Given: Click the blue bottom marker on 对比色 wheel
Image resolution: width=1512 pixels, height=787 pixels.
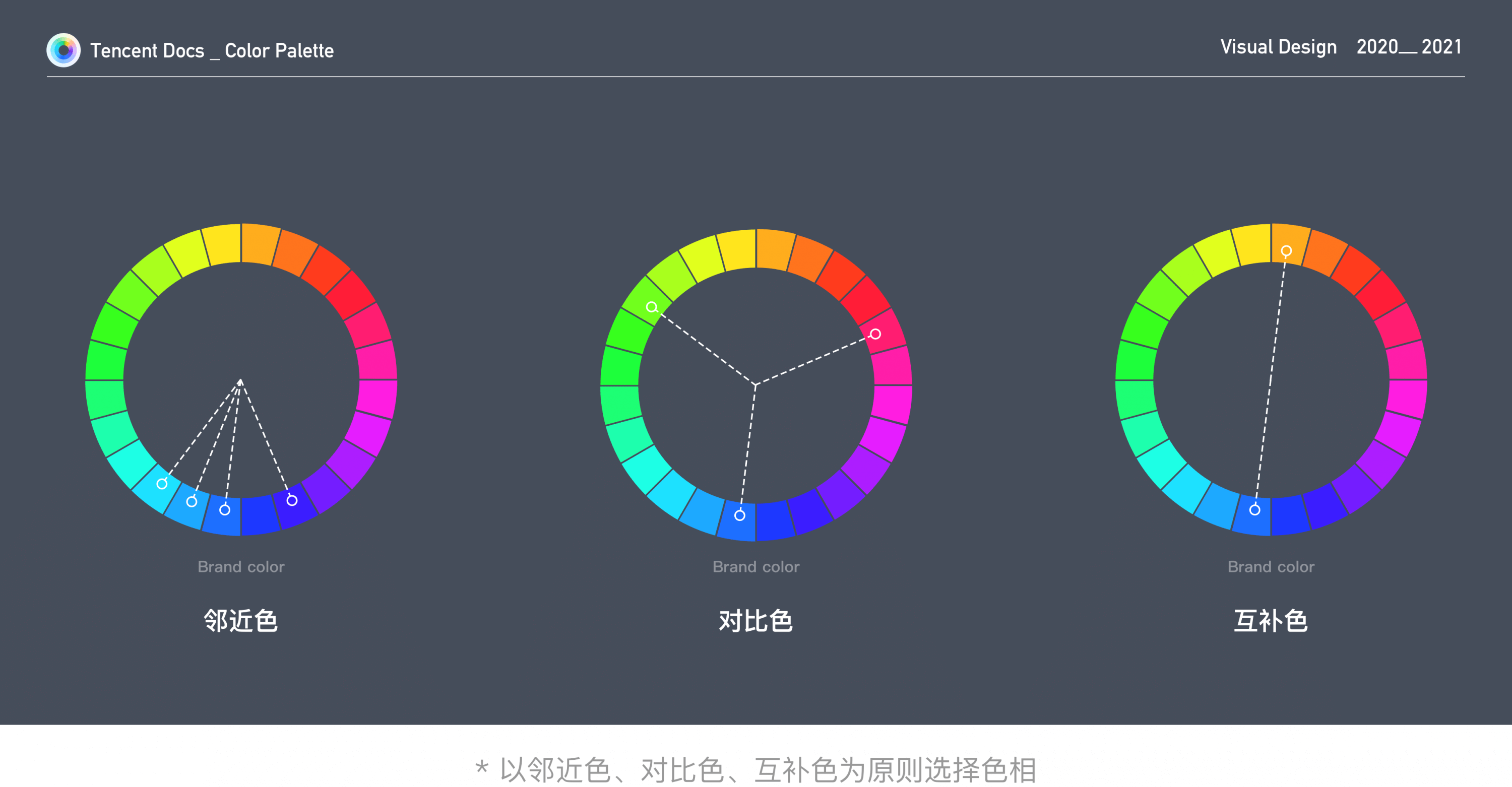Looking at the screenshot, I should pos(739,515).
